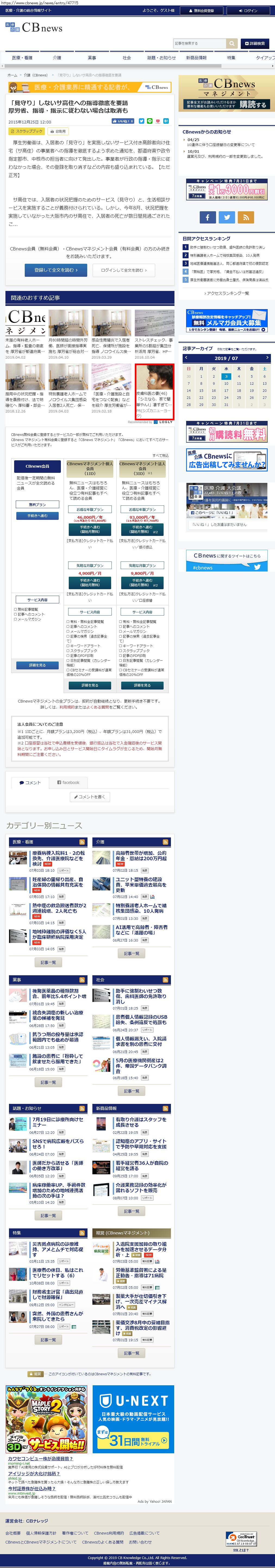
Task: Open the 詳細検索 advanced search button
Action: [255, 43]
